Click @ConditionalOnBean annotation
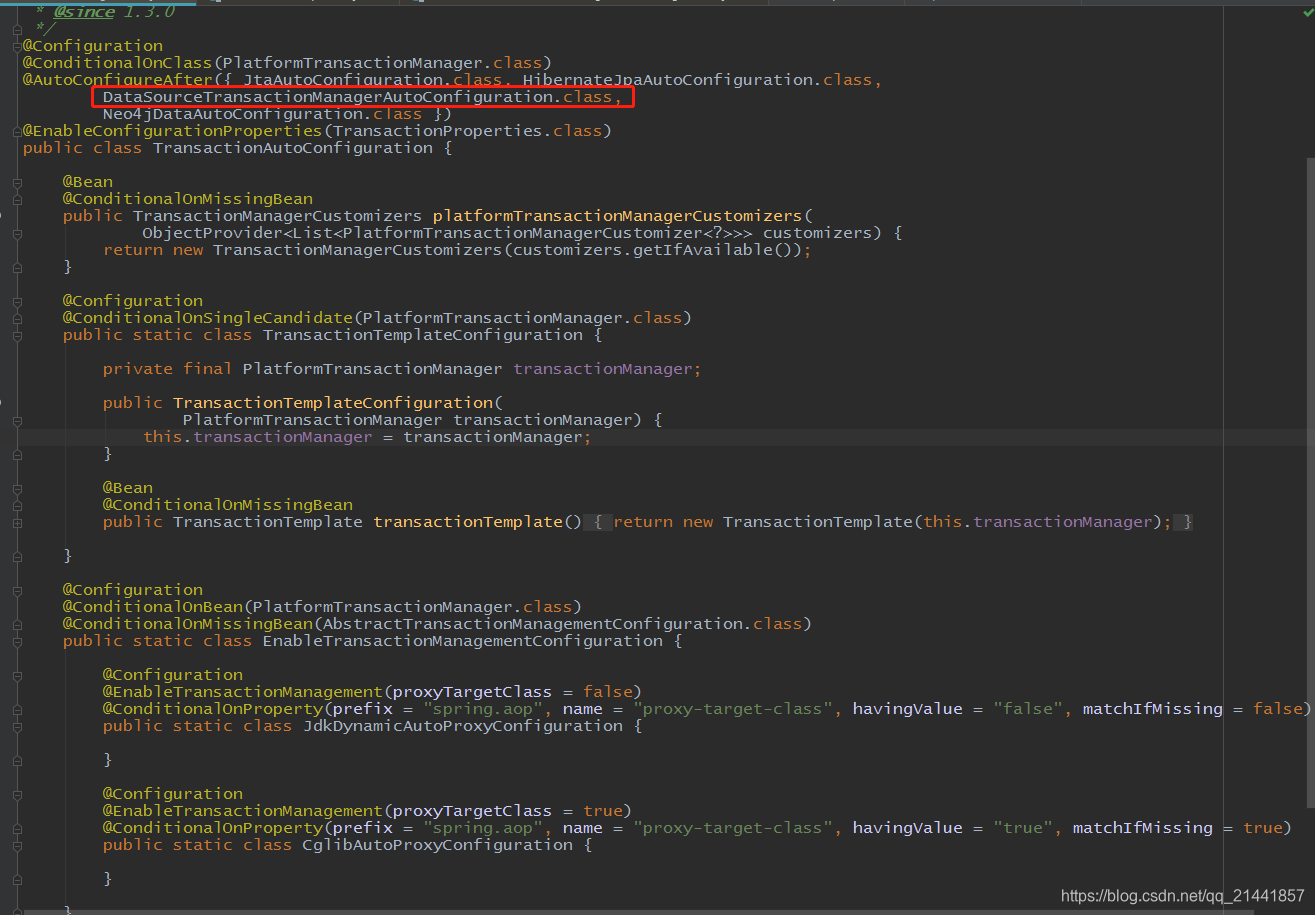Screen dimensions: 1315x915 [x=152, y=607]
